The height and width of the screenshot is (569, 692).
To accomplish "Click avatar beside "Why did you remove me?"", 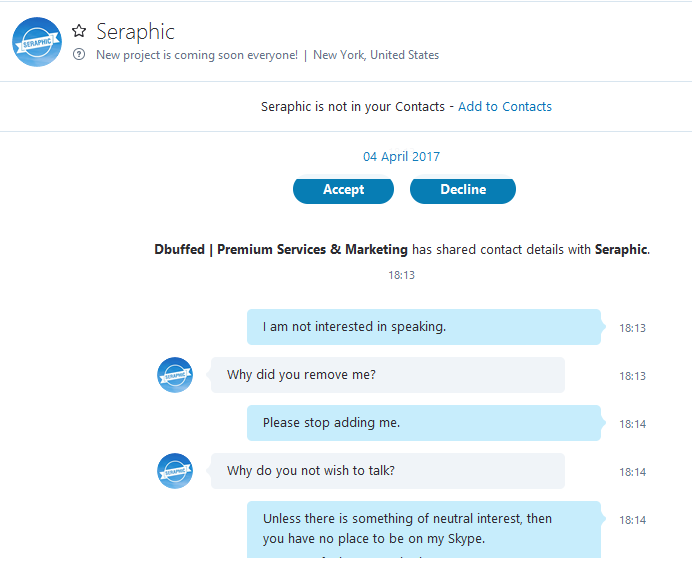I will 175,375.
